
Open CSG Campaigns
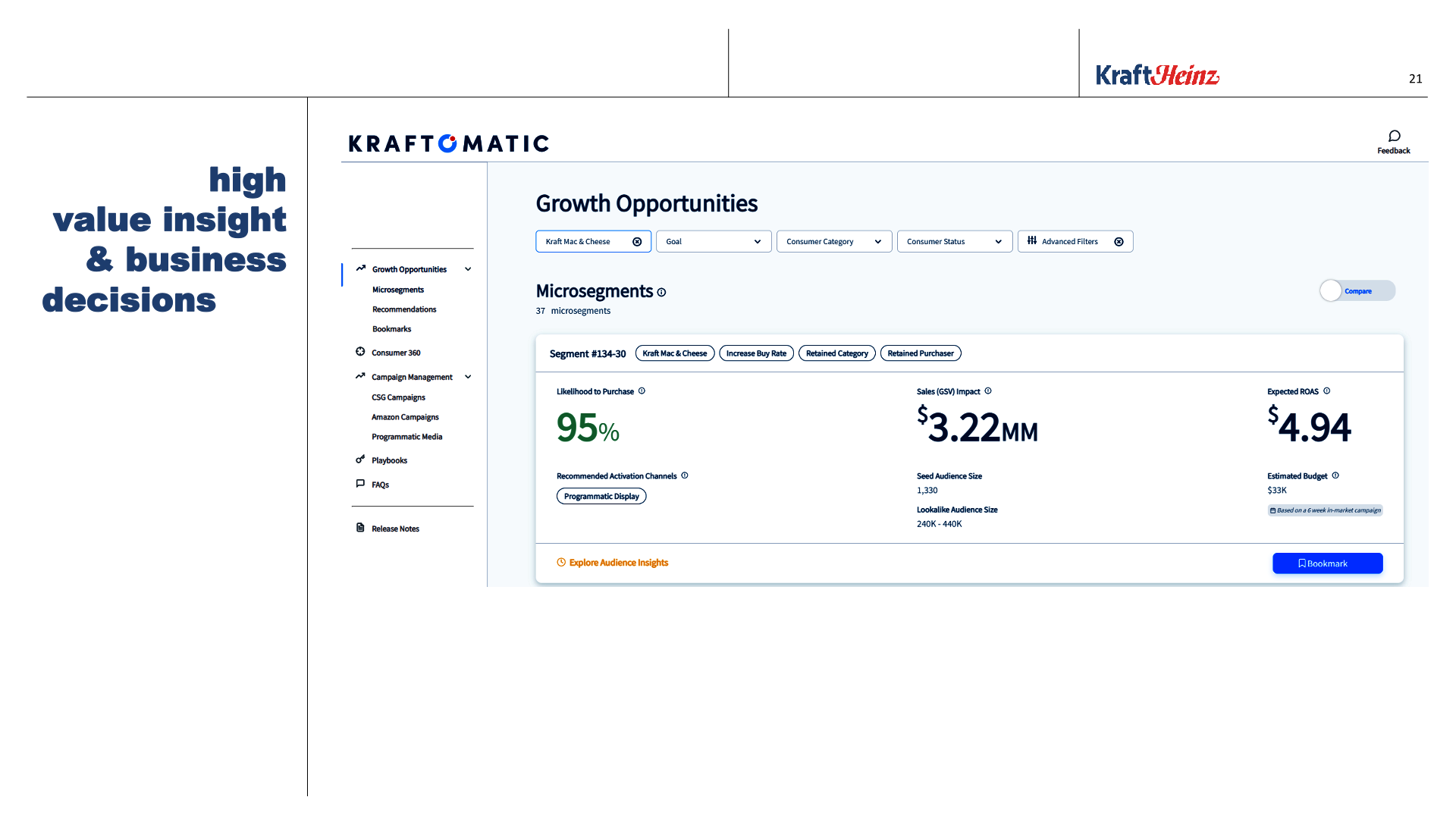[x=398, y=397]
